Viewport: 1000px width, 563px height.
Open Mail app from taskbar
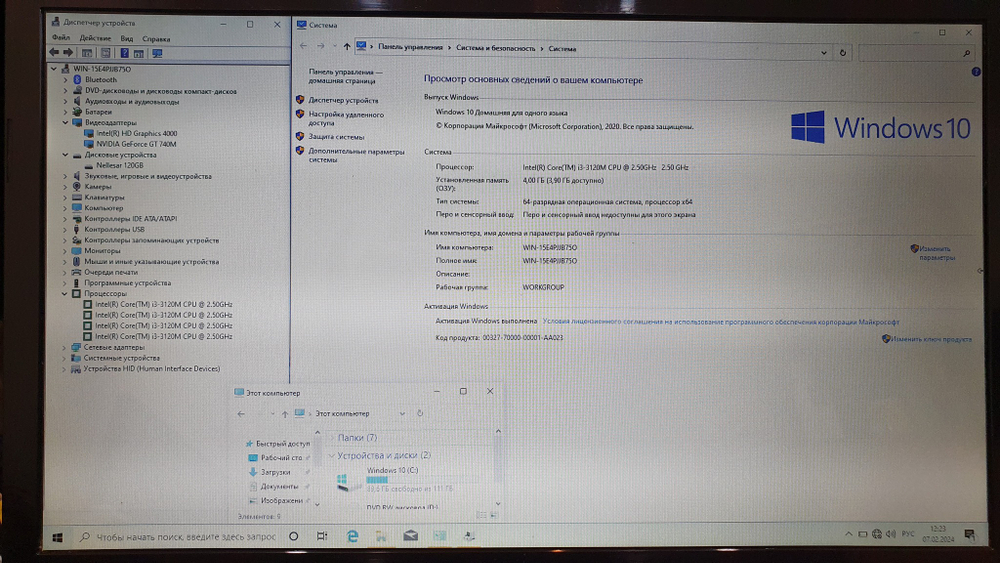click(x=411, y=536)
